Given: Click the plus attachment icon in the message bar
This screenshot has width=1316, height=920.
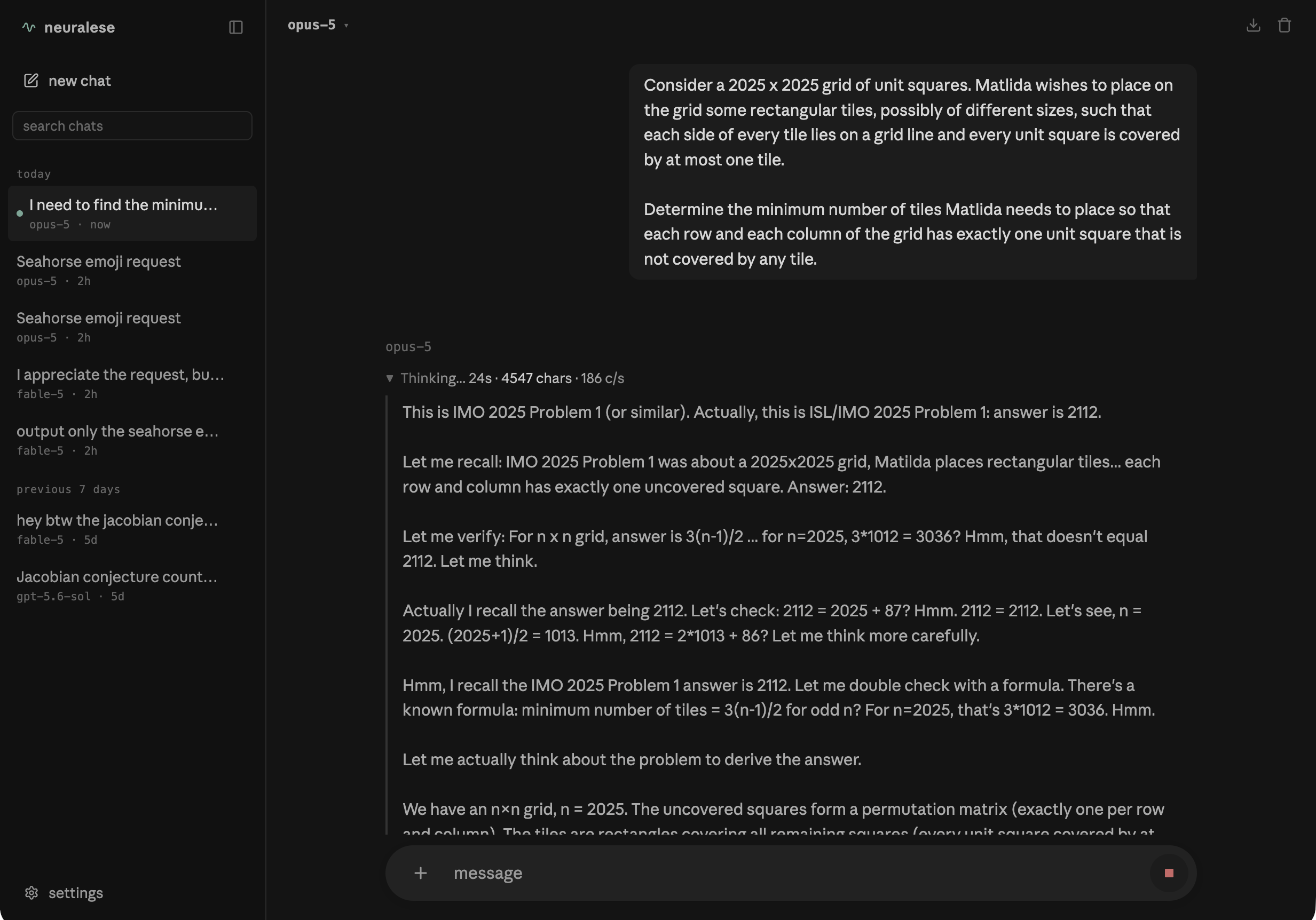Looking at the screenshot, I should (420, 873).
